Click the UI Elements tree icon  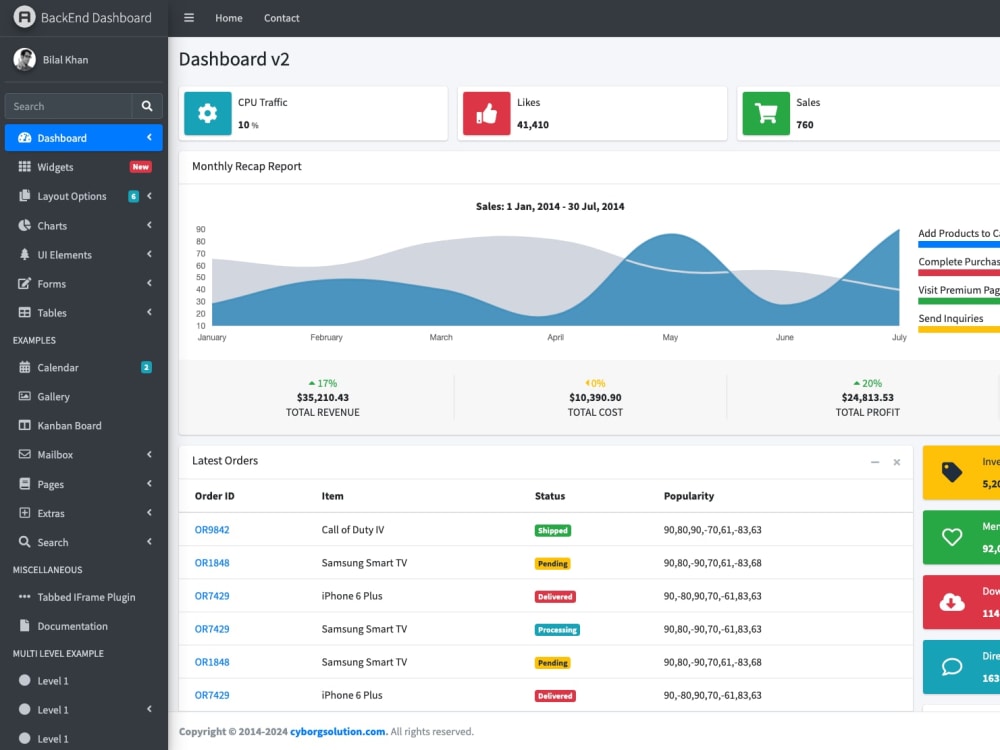(24, 254)
